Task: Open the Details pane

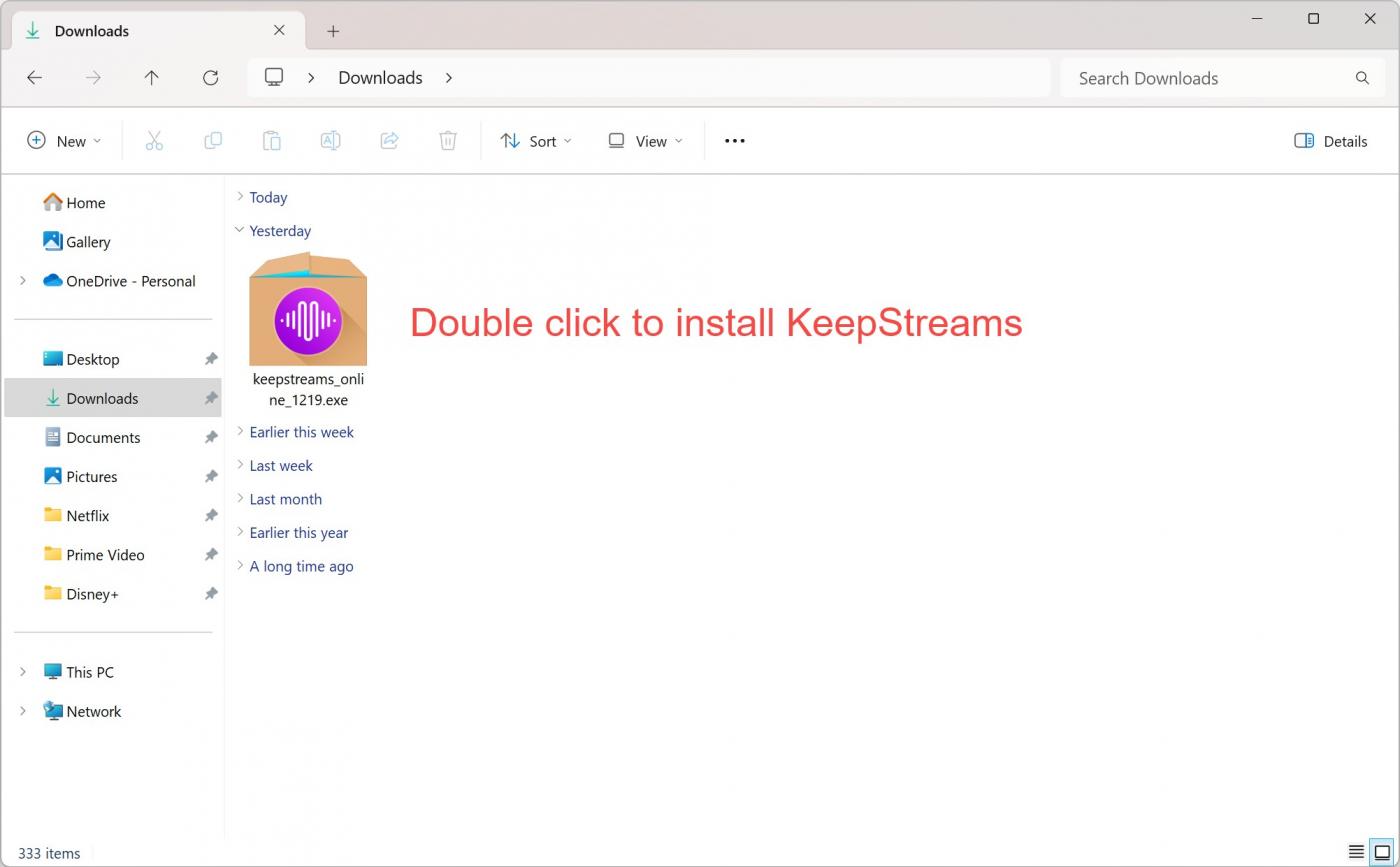Action: coord(1330,141)
